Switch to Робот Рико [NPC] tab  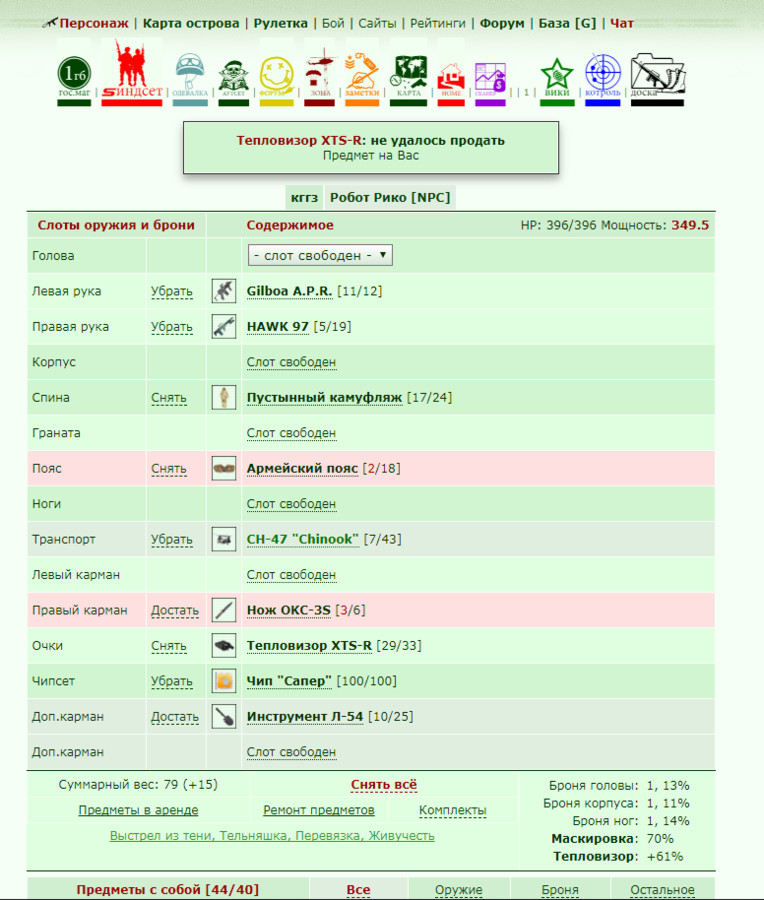coord(390,197)
